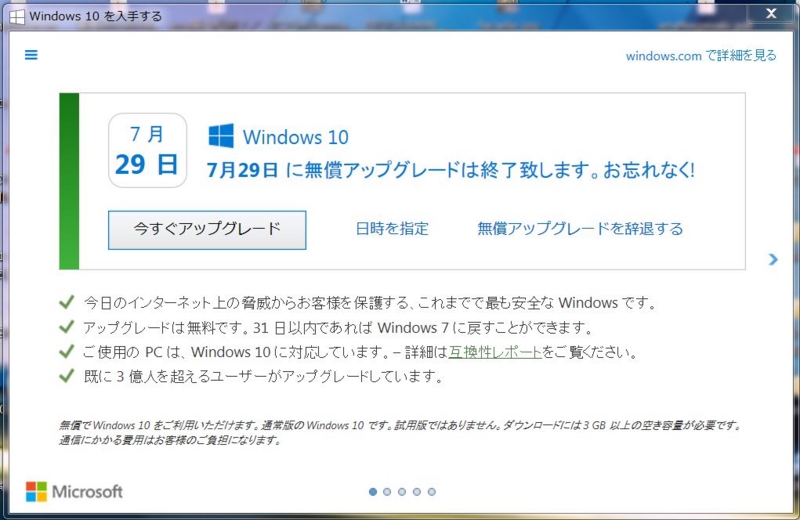Click 今すぐアップグレード button

coord(207,230)
